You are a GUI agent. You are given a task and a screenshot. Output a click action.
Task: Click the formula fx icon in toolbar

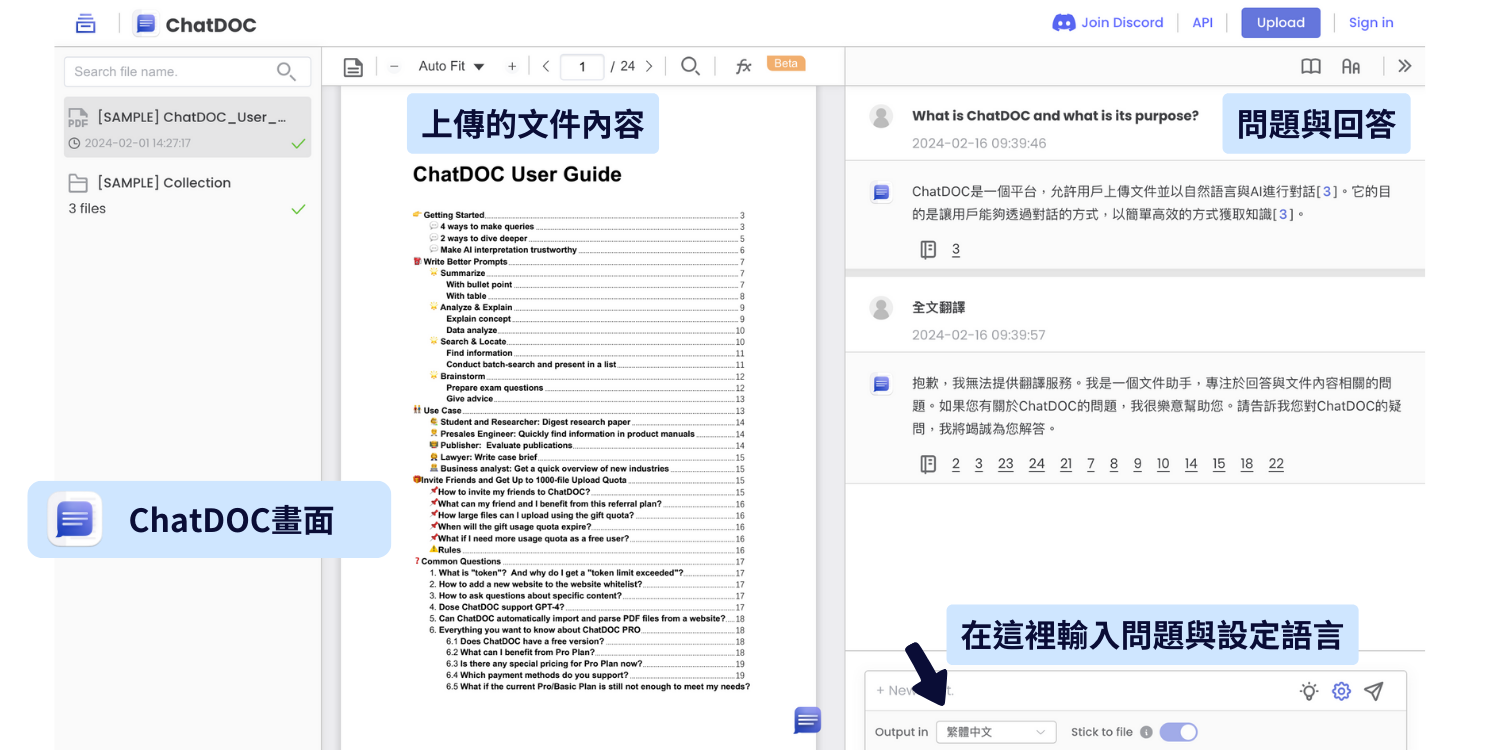tap(743, 66)
